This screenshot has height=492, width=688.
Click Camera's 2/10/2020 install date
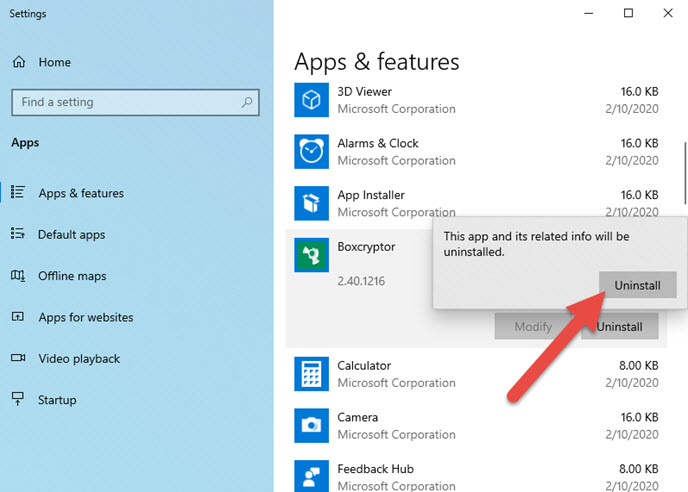632,435
